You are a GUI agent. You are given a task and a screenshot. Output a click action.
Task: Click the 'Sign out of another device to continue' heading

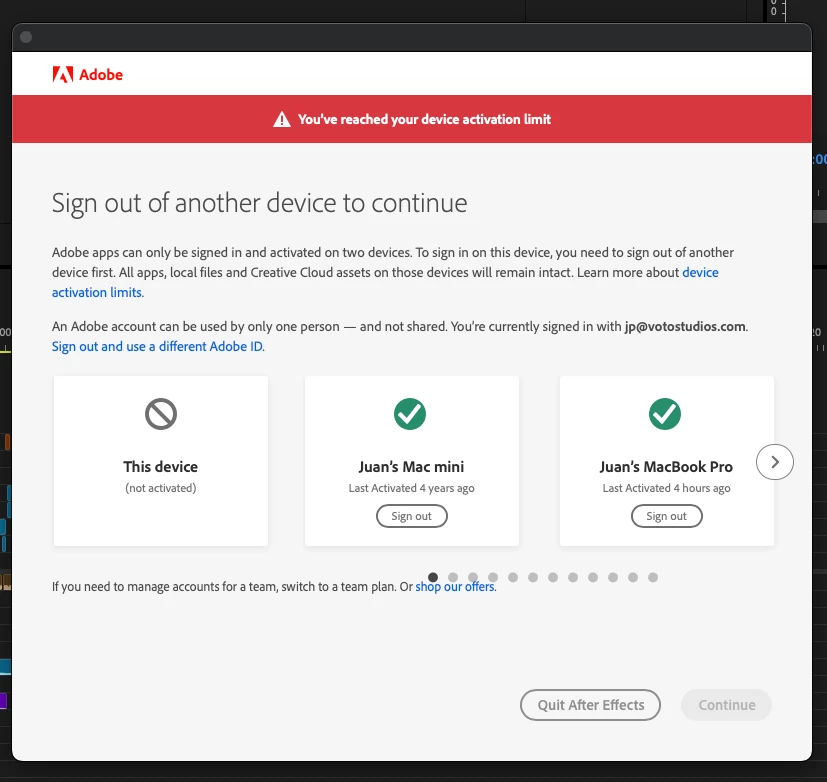click(x=259, y=203)
